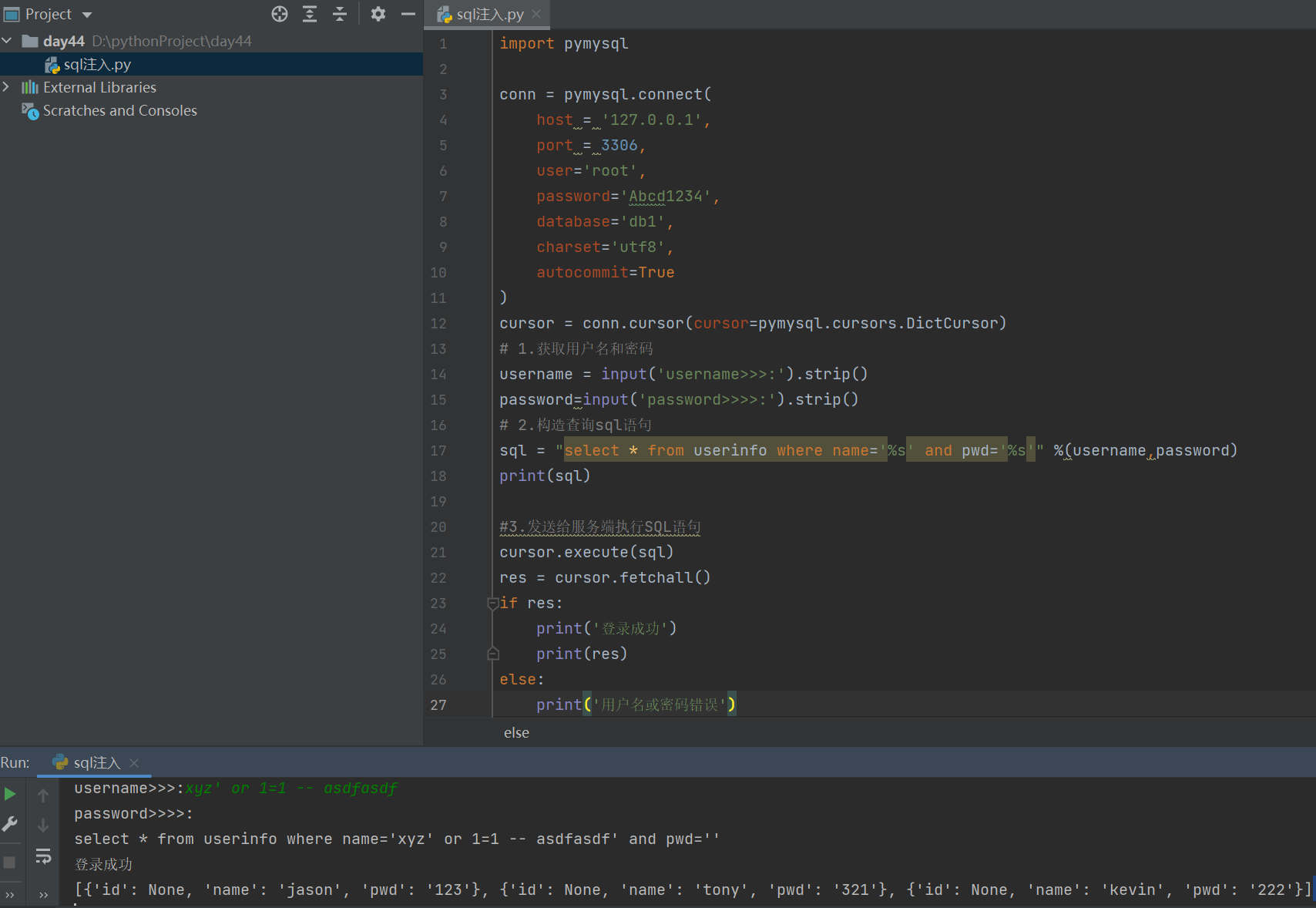Toggle the fold end marker at line 25
The image size is (1316, 908).
click(x=492, y=654)
